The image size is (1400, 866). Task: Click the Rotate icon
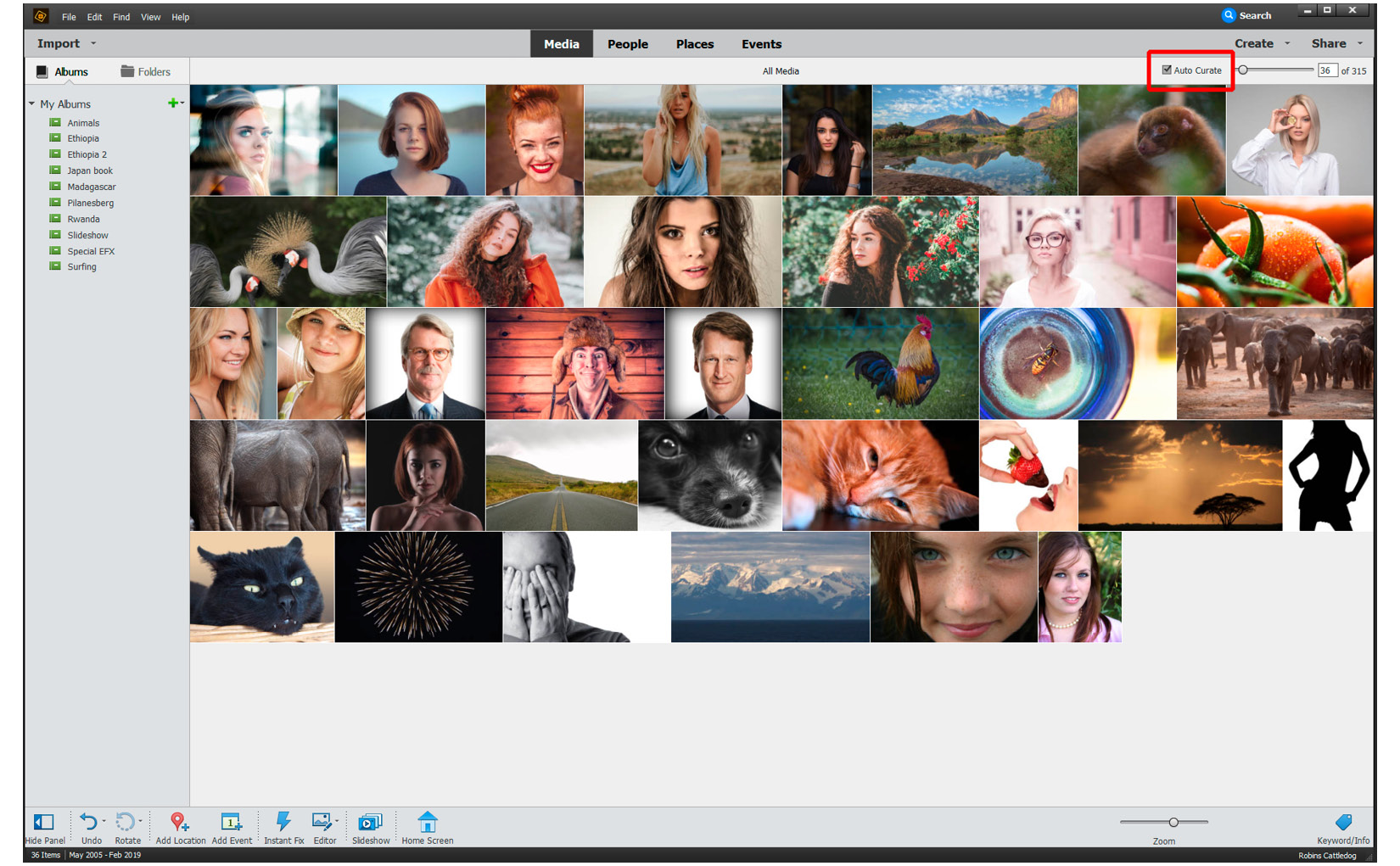tap(125, 821)
